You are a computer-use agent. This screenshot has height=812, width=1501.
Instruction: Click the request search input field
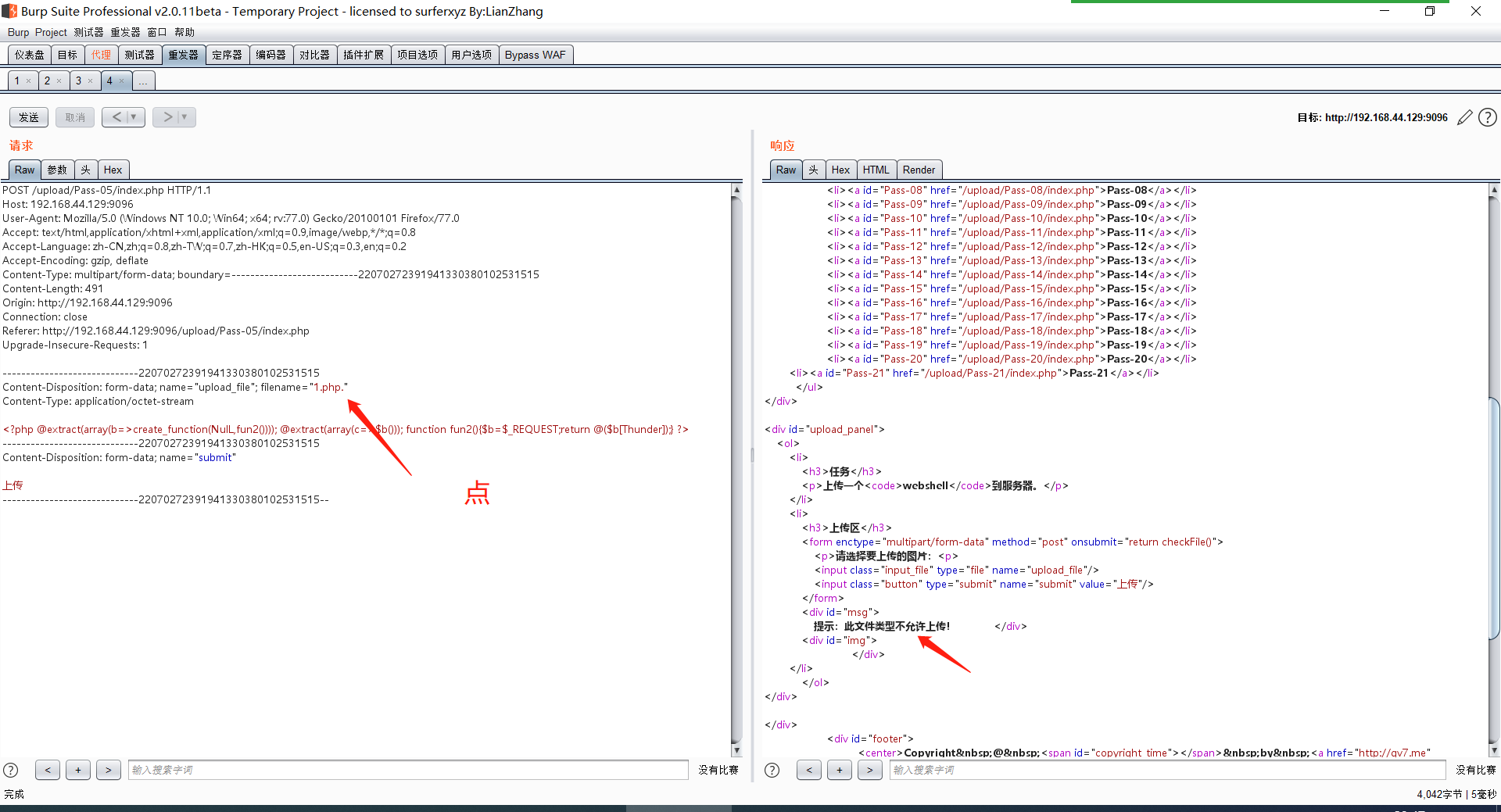408,770
